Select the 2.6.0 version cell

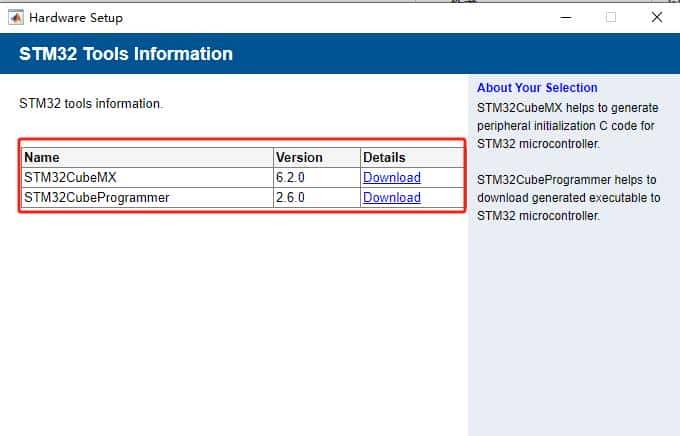pos(292,198)
